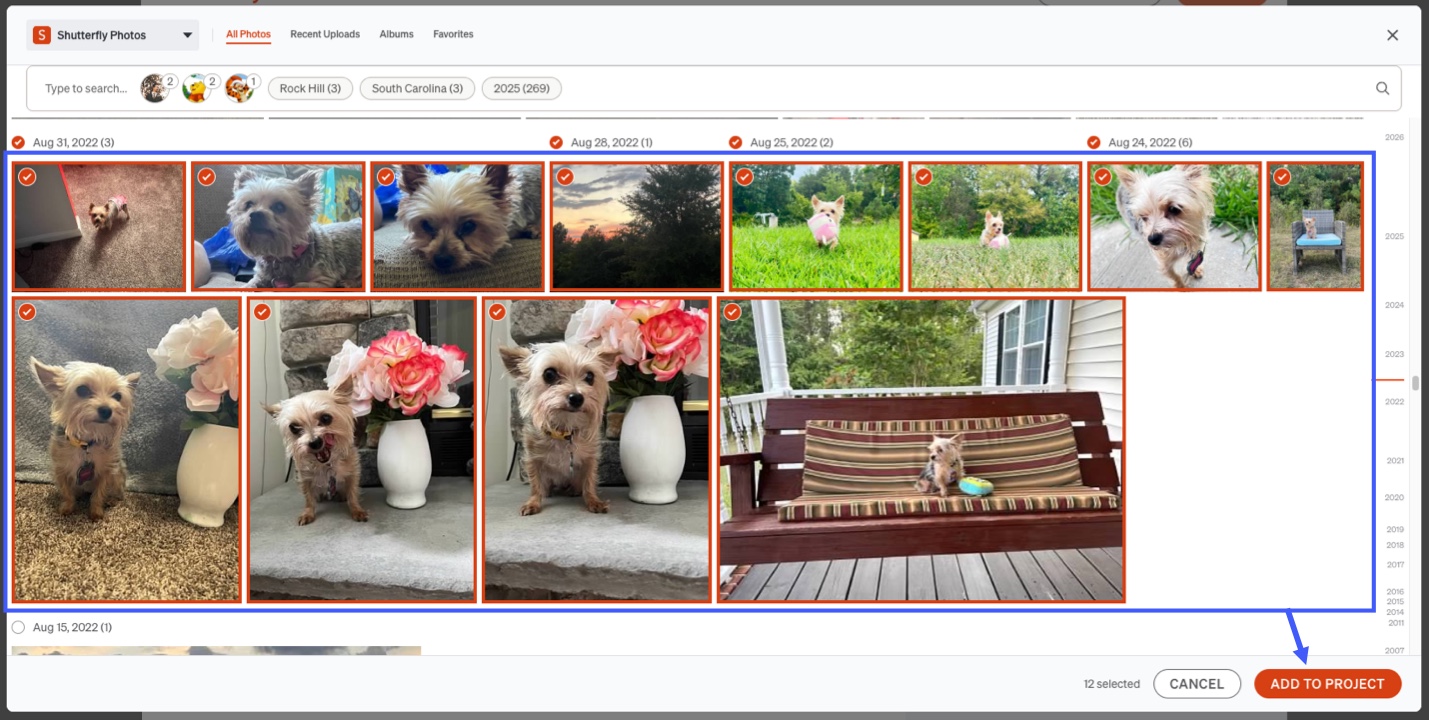Select the first face filter avatar
1429x720 pixels.
click(154, 88)
